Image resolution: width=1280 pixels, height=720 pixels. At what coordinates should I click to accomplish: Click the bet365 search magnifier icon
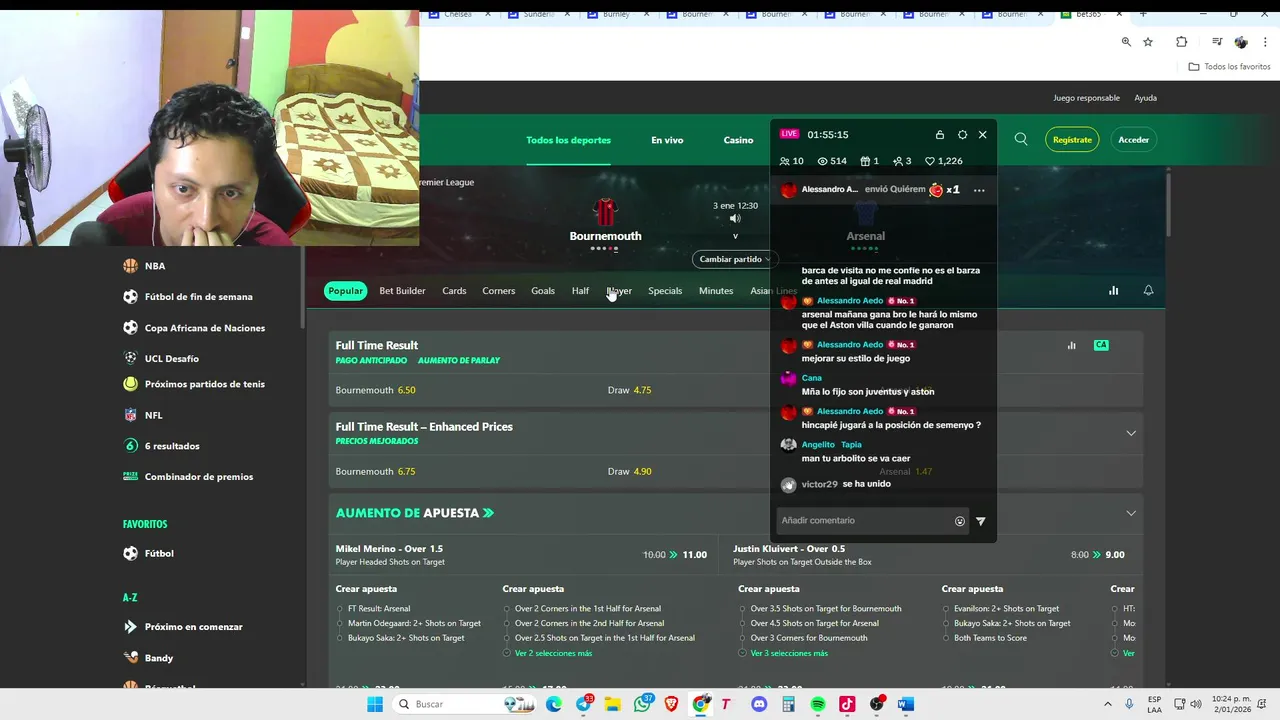click(1021, 139)
